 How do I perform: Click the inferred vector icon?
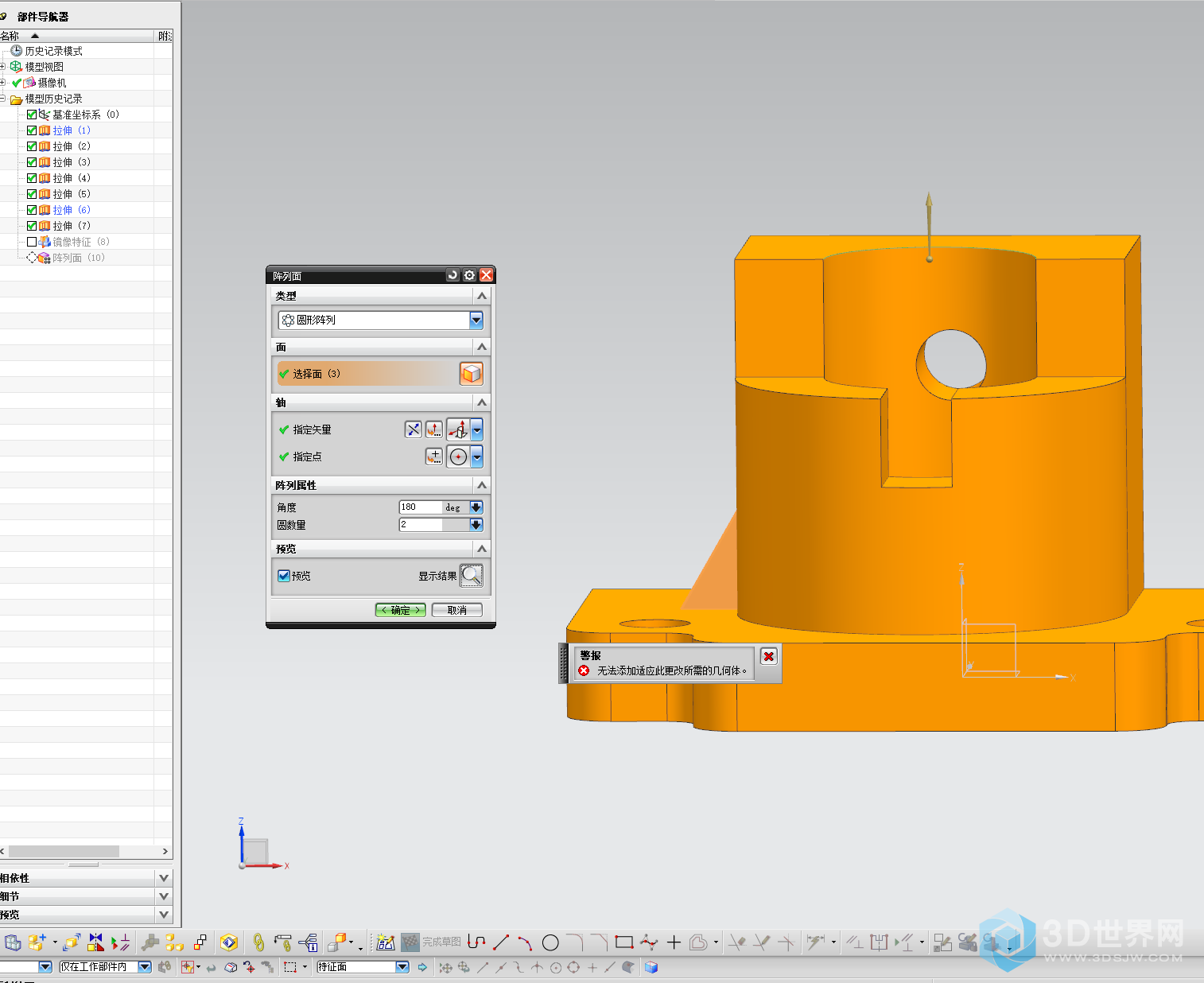[459, 429]
